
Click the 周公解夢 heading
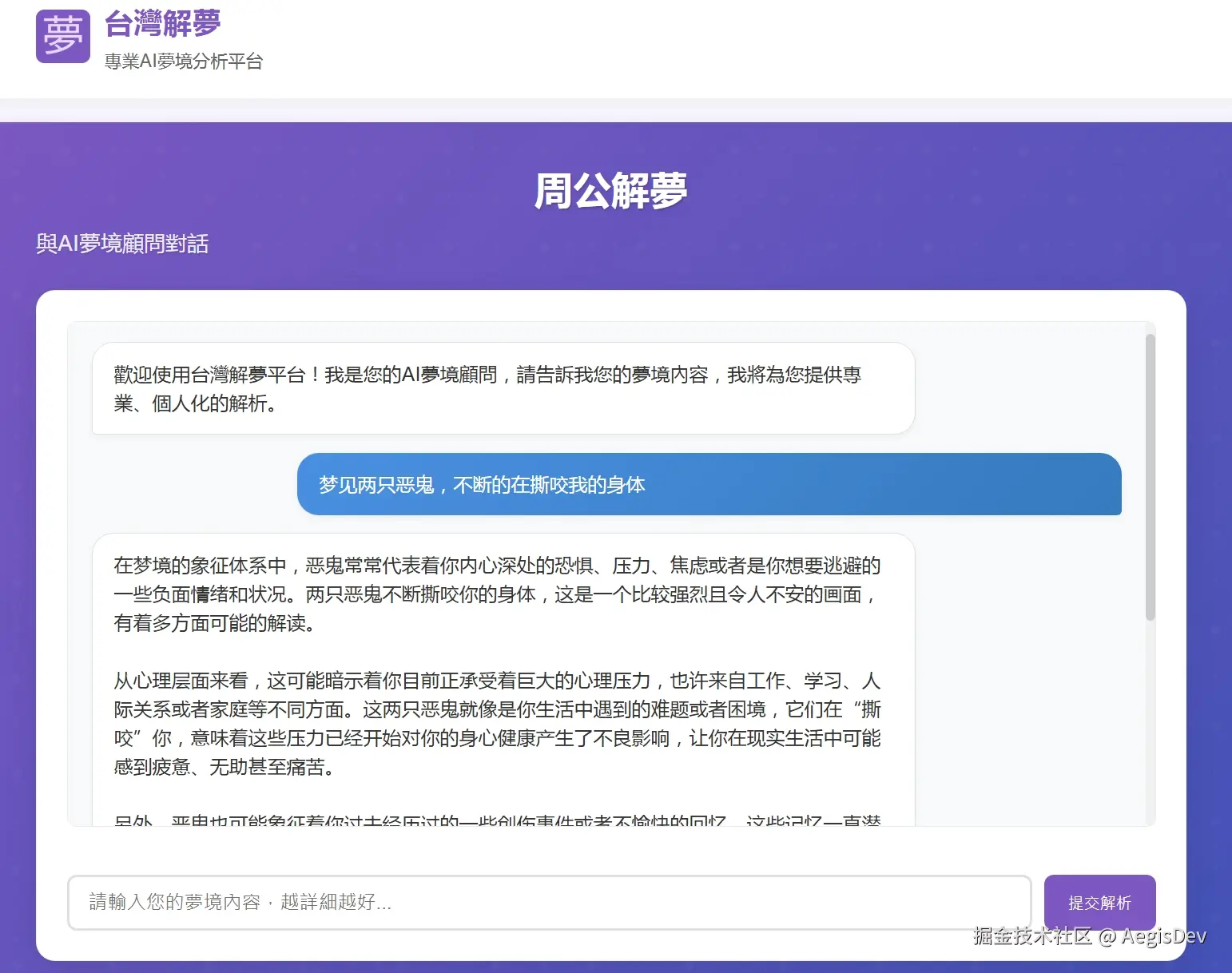[x=611, y=191]
